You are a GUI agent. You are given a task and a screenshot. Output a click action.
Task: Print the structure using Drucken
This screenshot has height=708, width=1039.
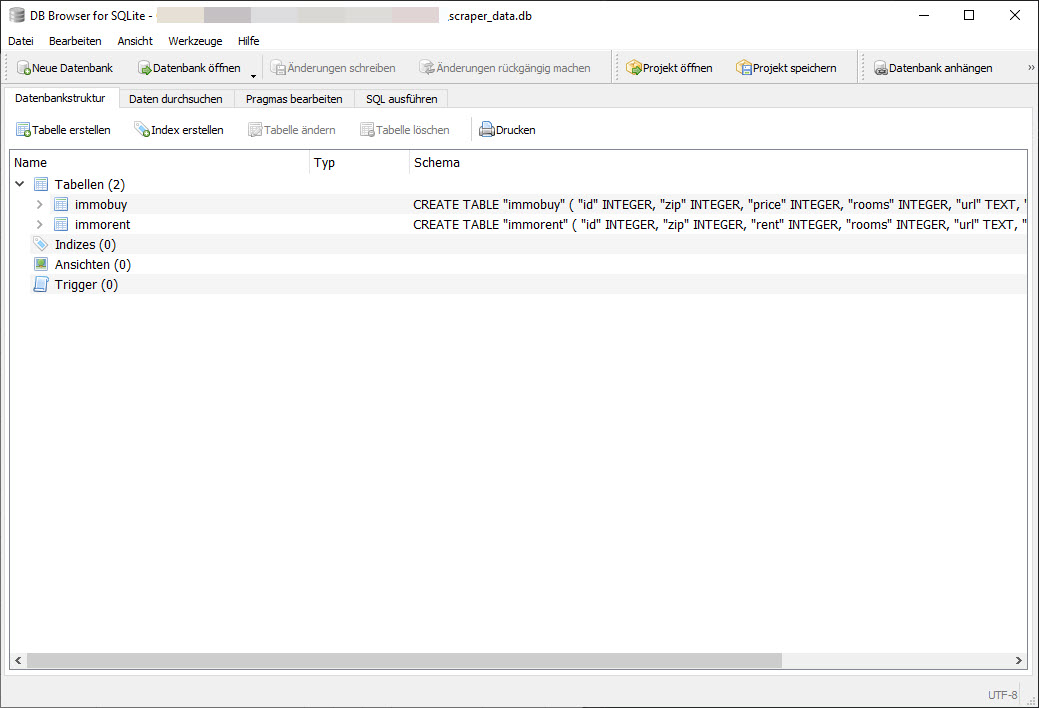(x=487, y=130)
